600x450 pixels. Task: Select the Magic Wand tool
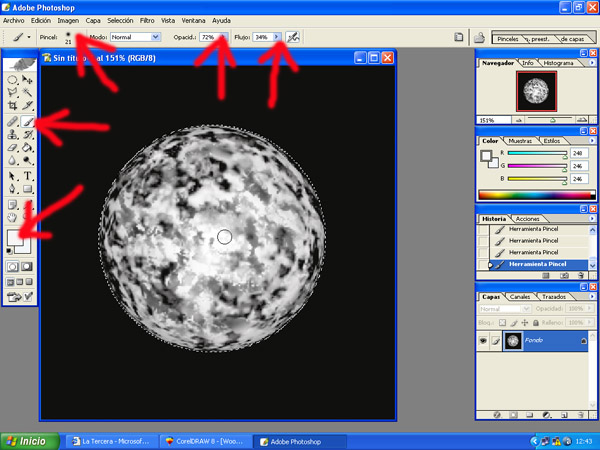click(27, 92)
